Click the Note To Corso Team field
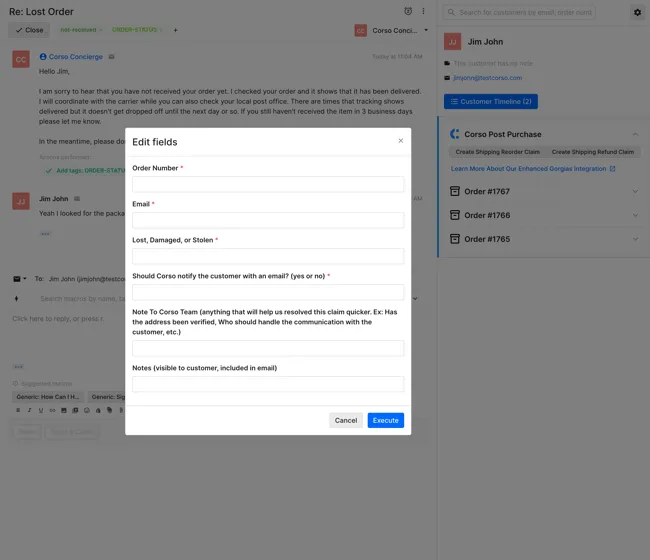This screenshot has height=560, width=650. [268, 349]
